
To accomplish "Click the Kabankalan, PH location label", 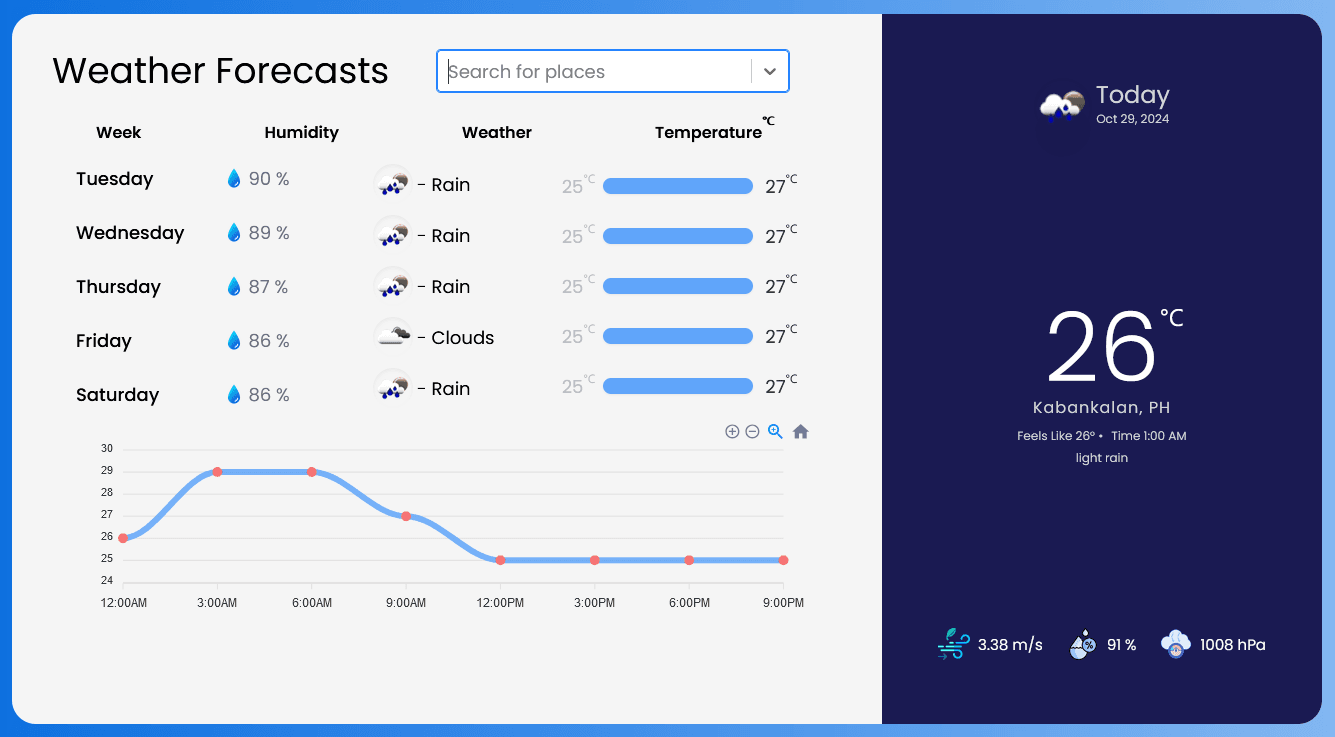I will click(x=1102, y=407).
